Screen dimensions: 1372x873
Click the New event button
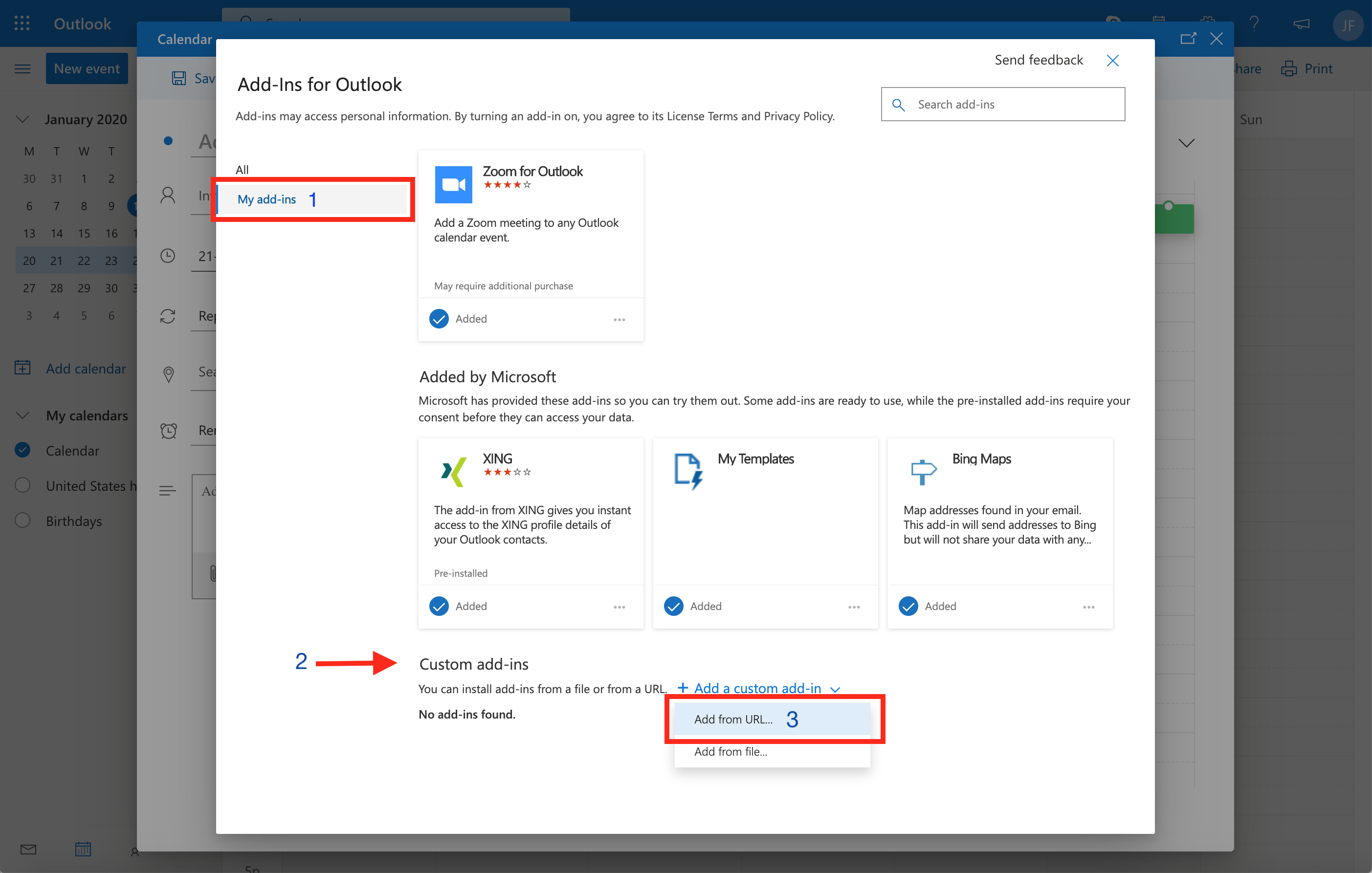point(87,69)
